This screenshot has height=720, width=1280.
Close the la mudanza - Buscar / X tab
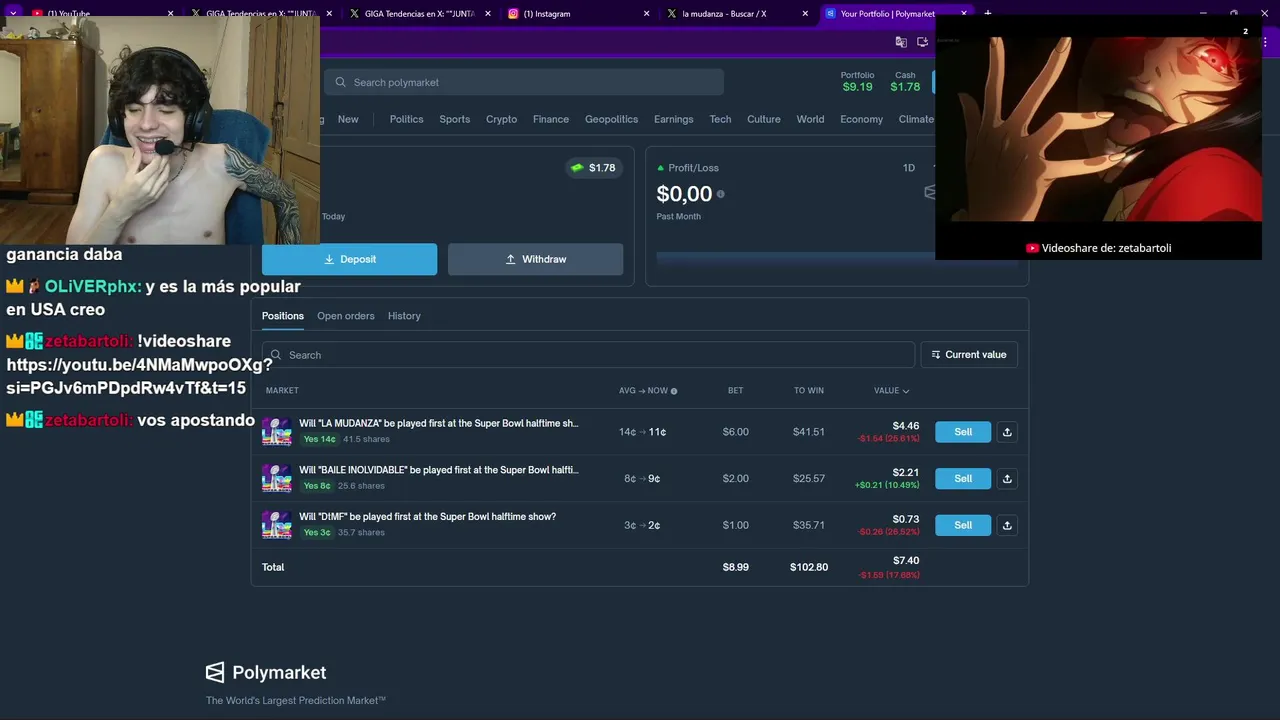click(x=805, y=14)
